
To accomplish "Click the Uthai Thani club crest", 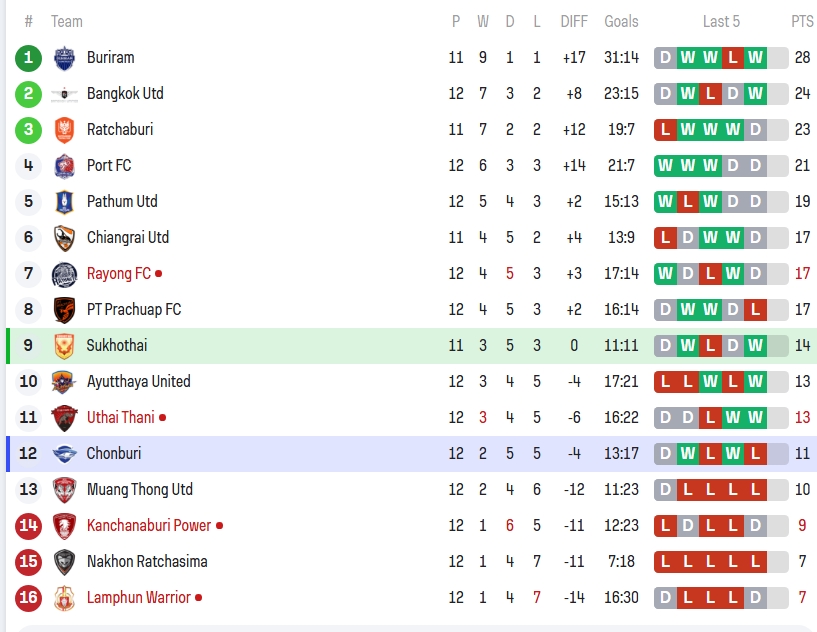I will pos(64,418).
